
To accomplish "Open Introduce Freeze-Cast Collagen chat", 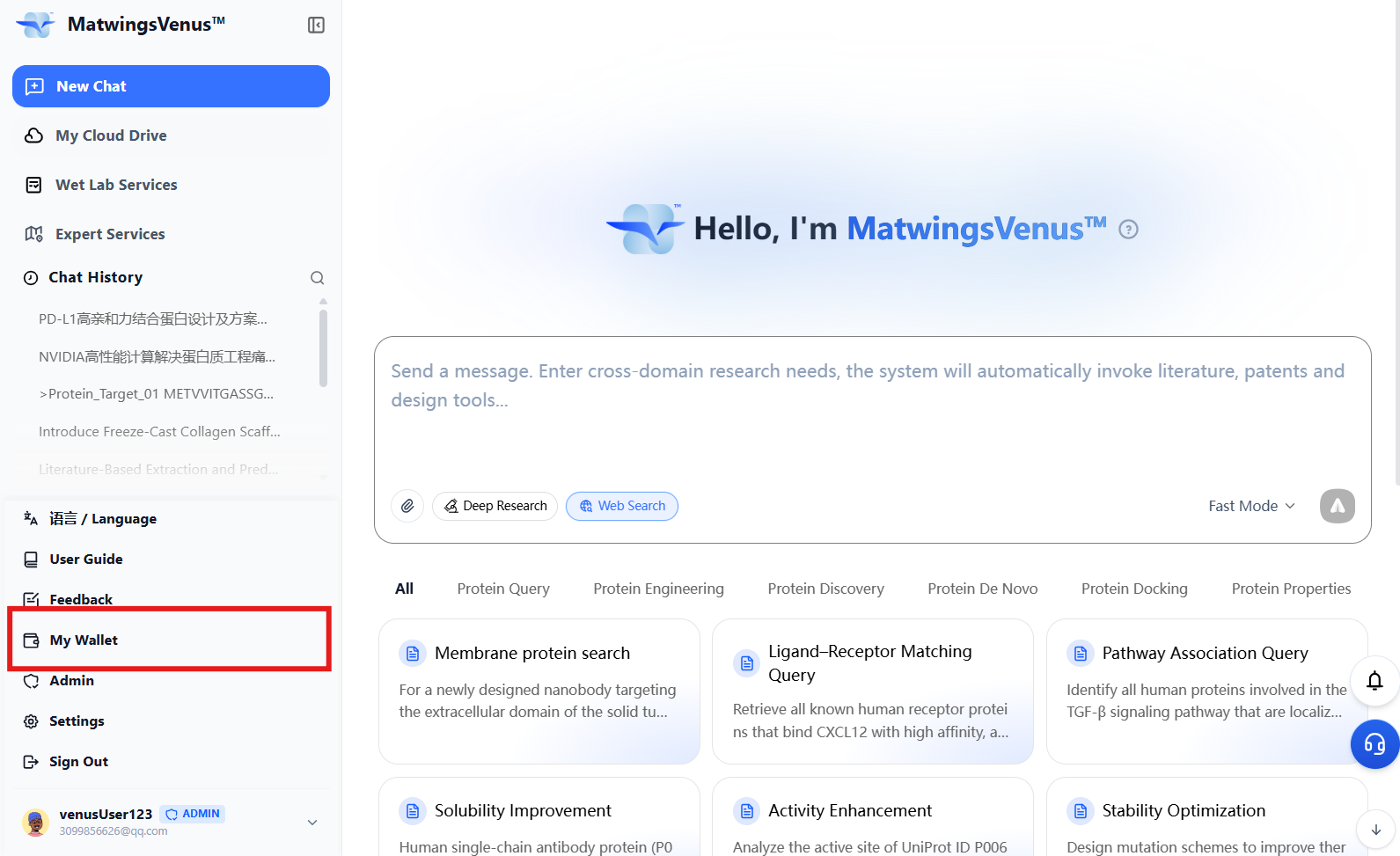I will pos(159,432).
